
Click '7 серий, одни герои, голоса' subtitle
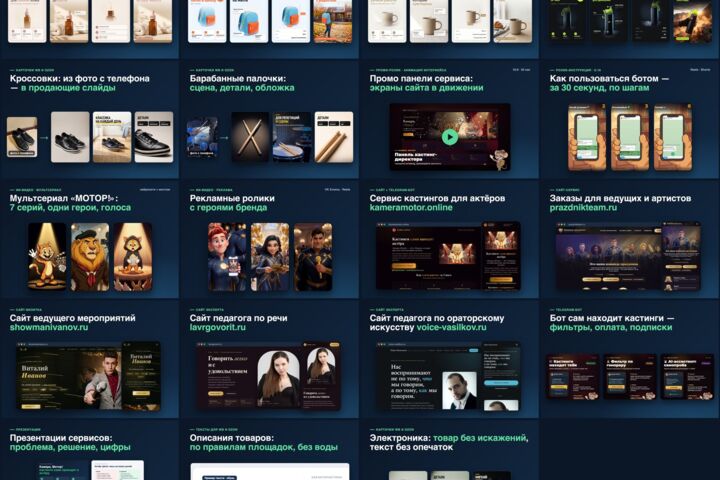pyautogui.click(x=70, y=208)
